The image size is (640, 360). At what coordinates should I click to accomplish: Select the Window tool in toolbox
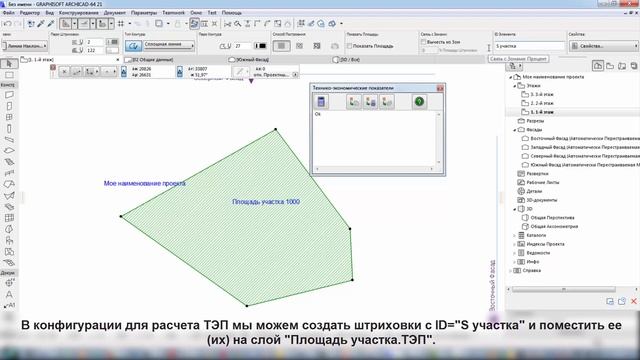[9, 118]
